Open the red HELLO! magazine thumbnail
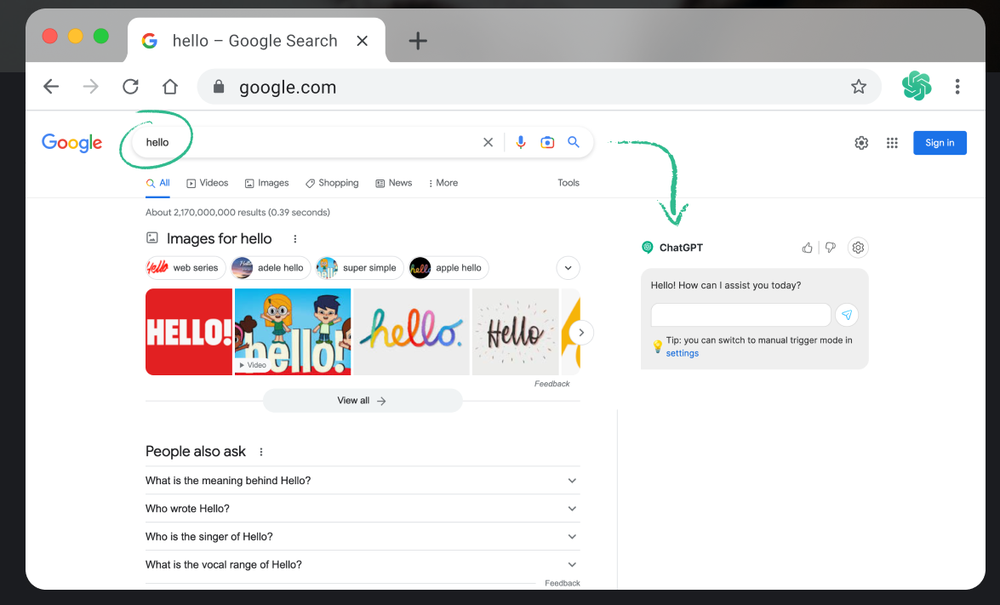This screenshot has height=605, width=1000. (189, 332)
